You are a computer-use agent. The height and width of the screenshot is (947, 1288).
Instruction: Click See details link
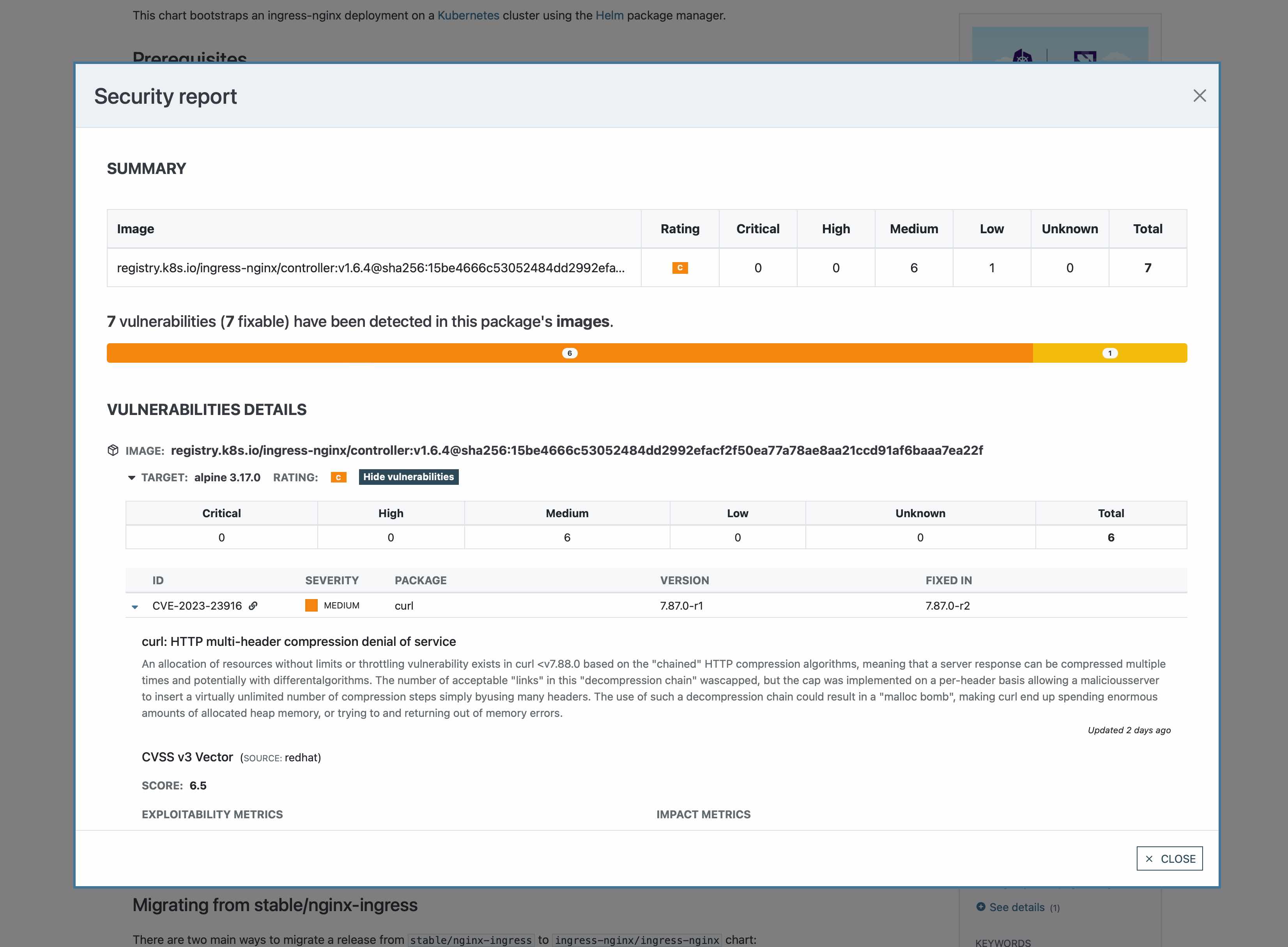click(1016, 907)
